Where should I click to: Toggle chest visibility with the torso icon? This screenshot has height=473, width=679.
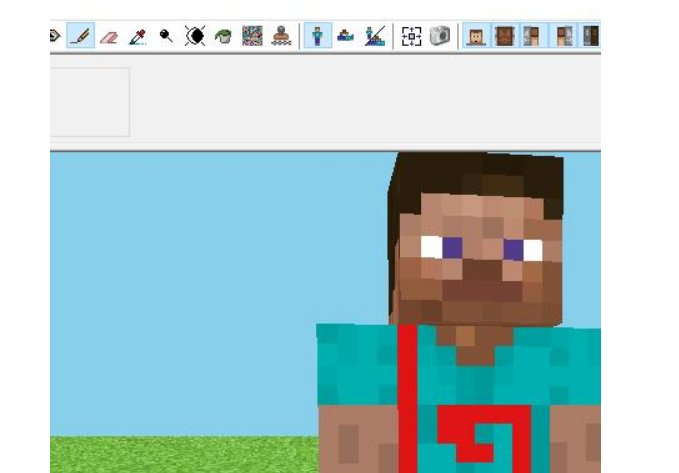(504, 36)
